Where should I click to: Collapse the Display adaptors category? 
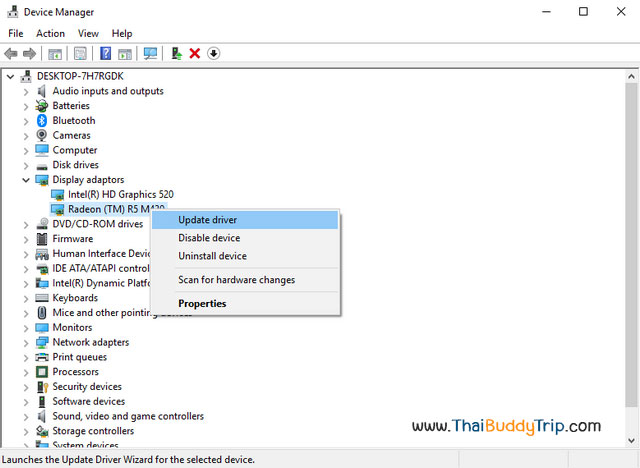[25, 180]
